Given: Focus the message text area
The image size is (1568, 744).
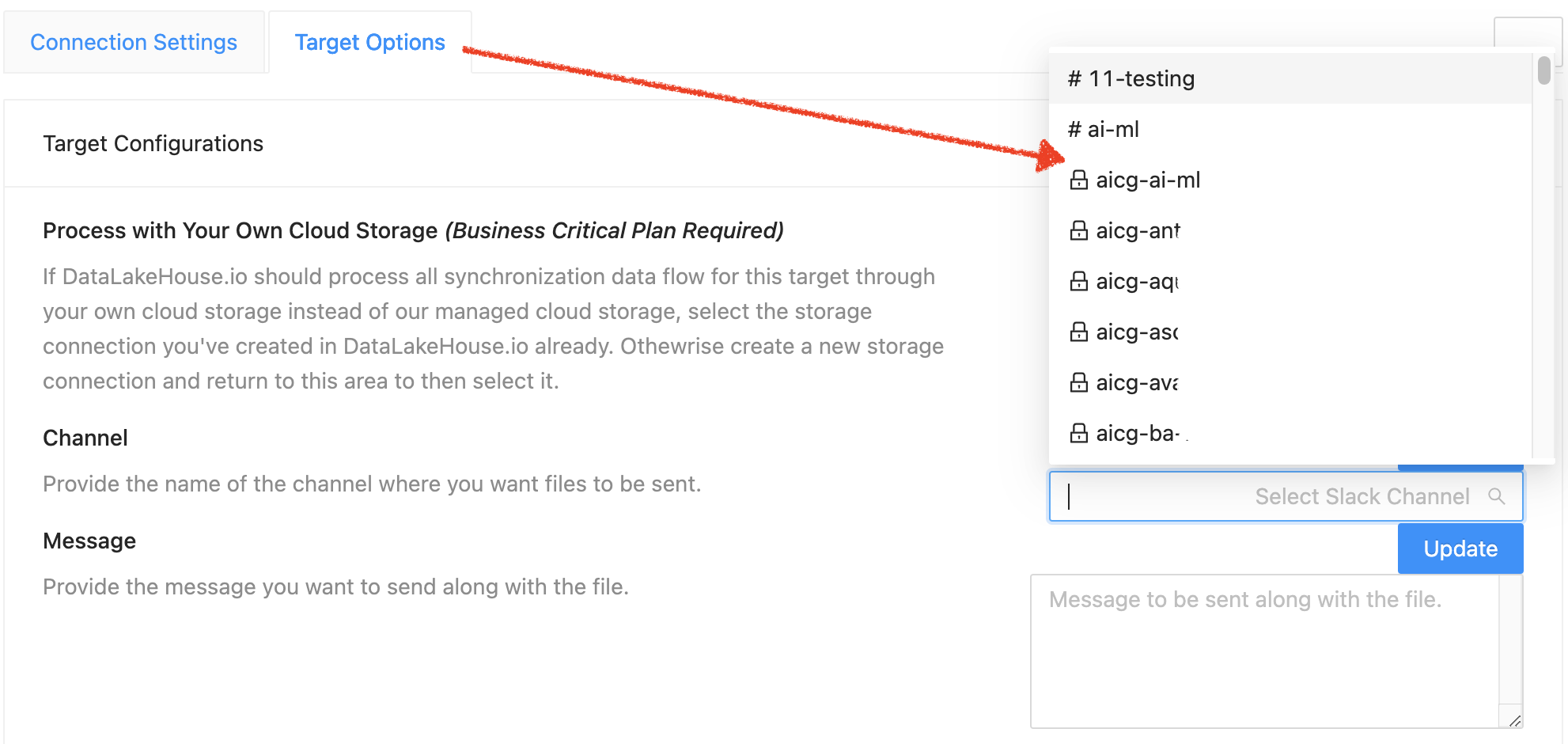Looking at the screenshot, I should click(1264, 651).
